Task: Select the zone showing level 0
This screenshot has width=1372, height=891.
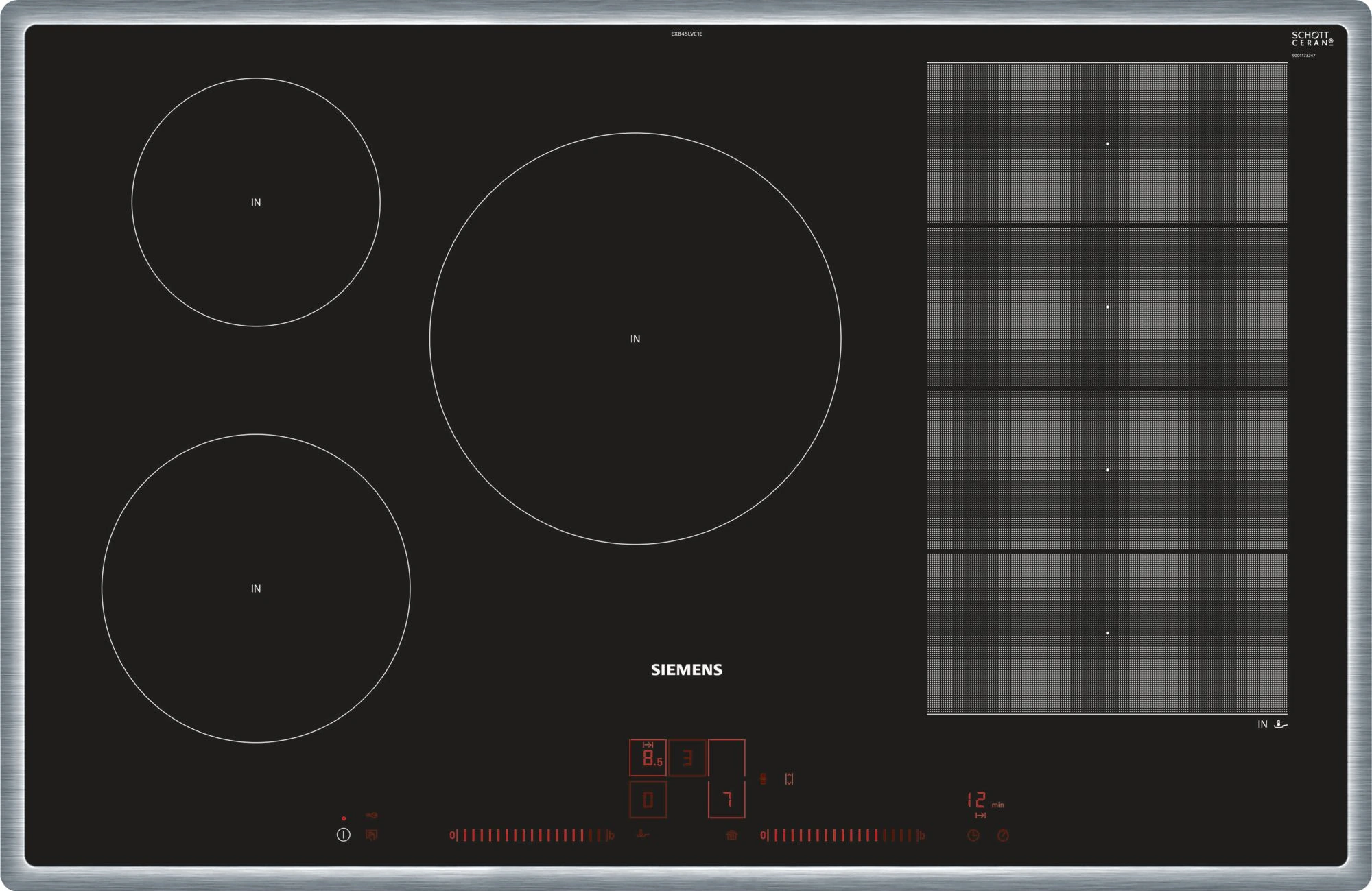Action: coord(648,799)
